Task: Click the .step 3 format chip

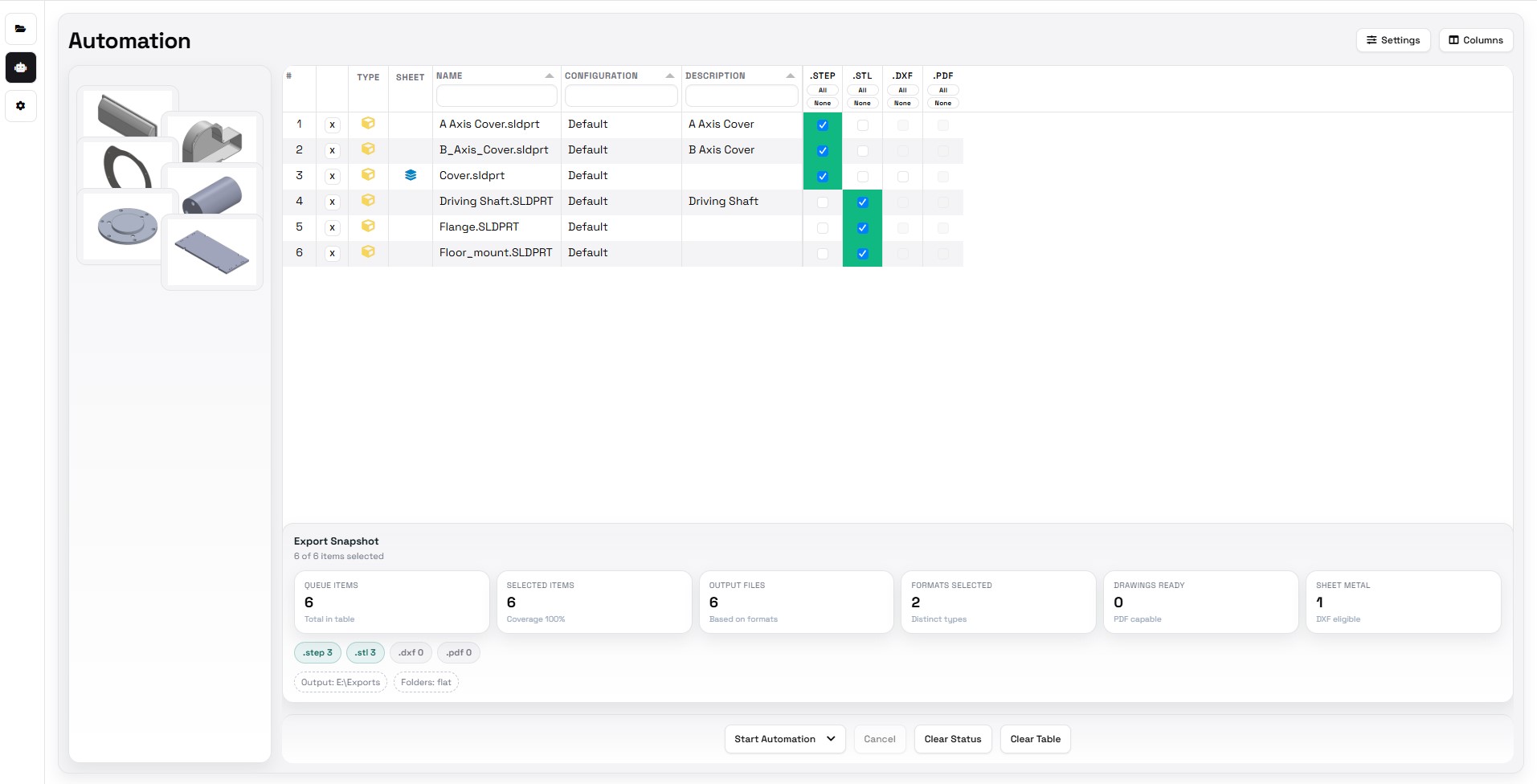Action: click(x=318, y=653)
